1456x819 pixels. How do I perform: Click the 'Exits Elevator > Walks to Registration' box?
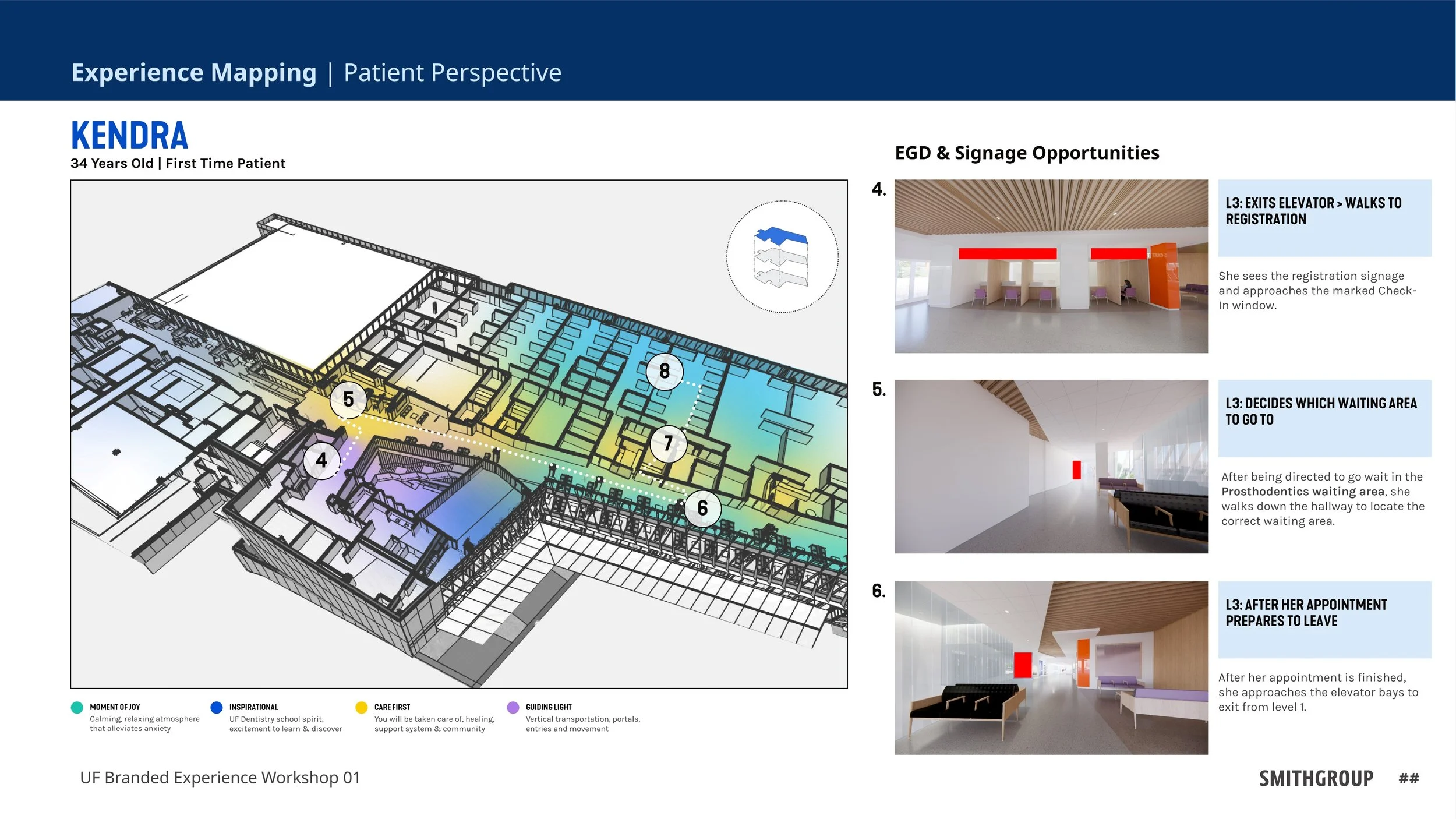coord(1324,218)
